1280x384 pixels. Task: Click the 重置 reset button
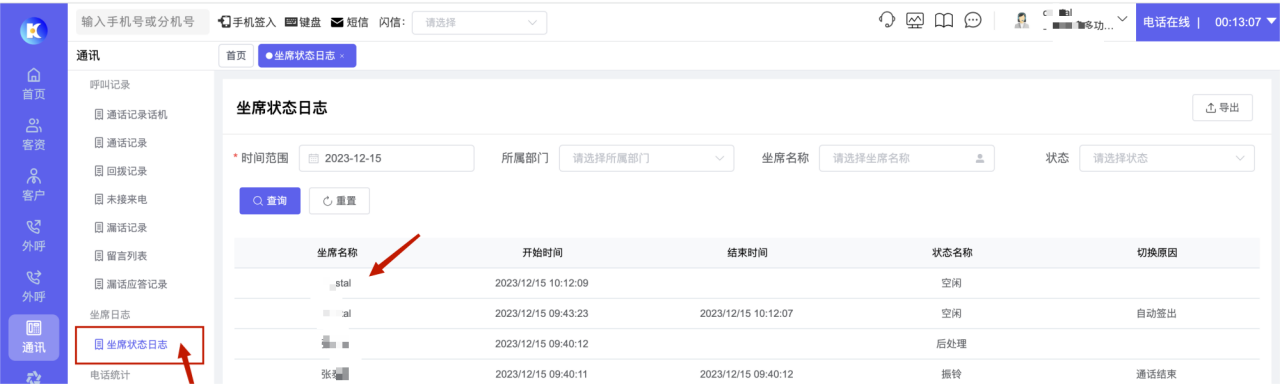[339, 201]
